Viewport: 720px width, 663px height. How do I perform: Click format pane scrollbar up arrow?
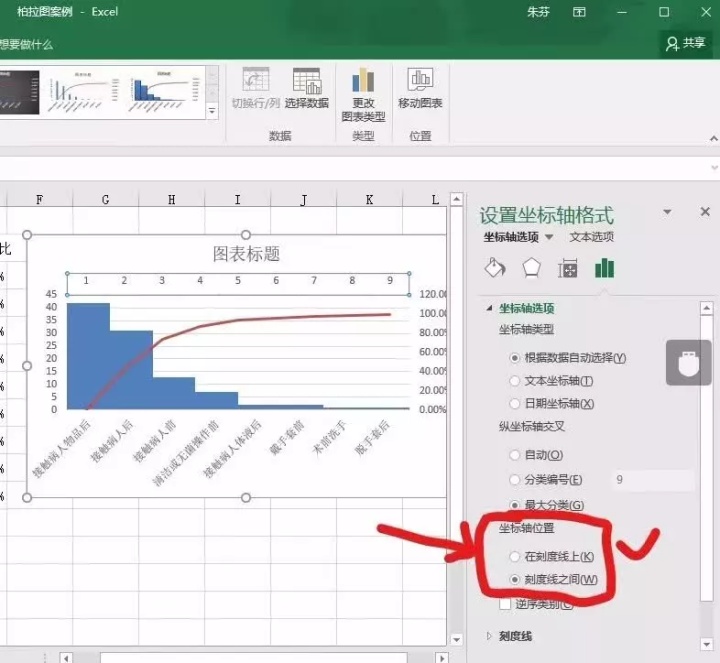pos(706,308)
